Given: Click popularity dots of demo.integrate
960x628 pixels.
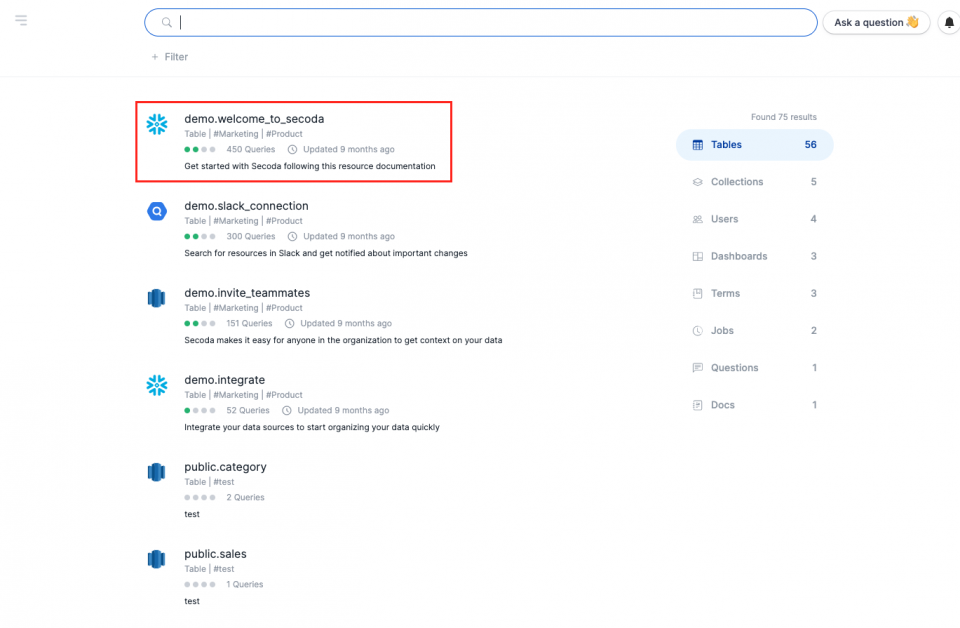Looking at the screenshot, I should point(200,410).
